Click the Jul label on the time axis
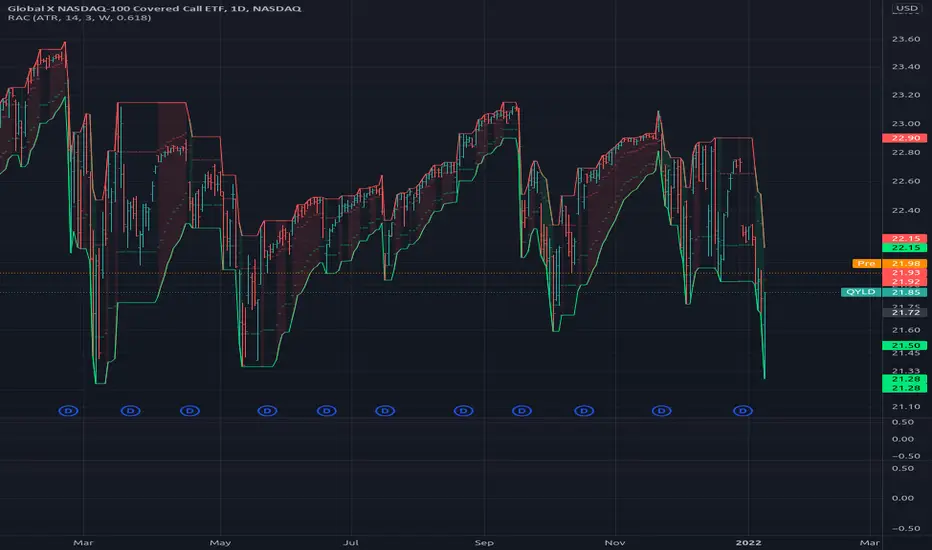This screenshot has height=550, width=932. pyautogui.click(x=351, y=543)
